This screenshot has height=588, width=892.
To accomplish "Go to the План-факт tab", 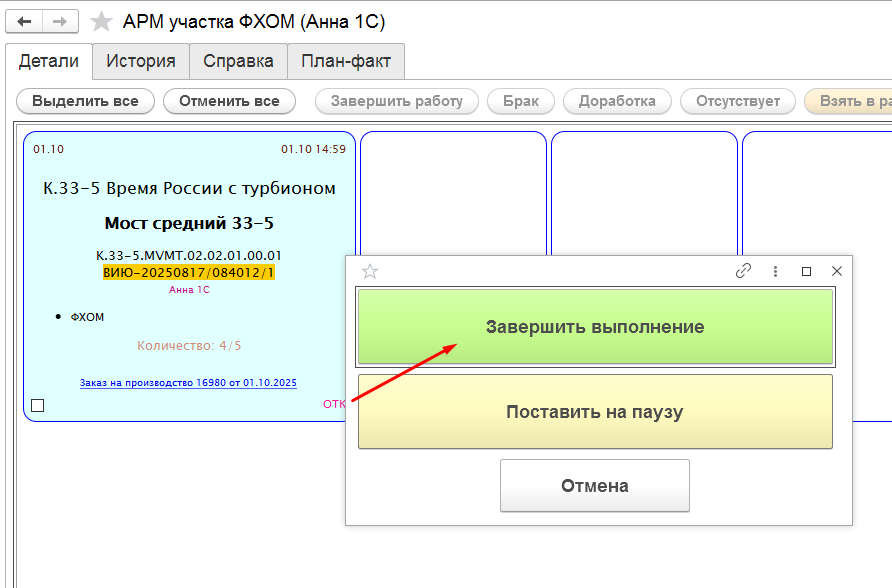I will [x=346, y=61].
